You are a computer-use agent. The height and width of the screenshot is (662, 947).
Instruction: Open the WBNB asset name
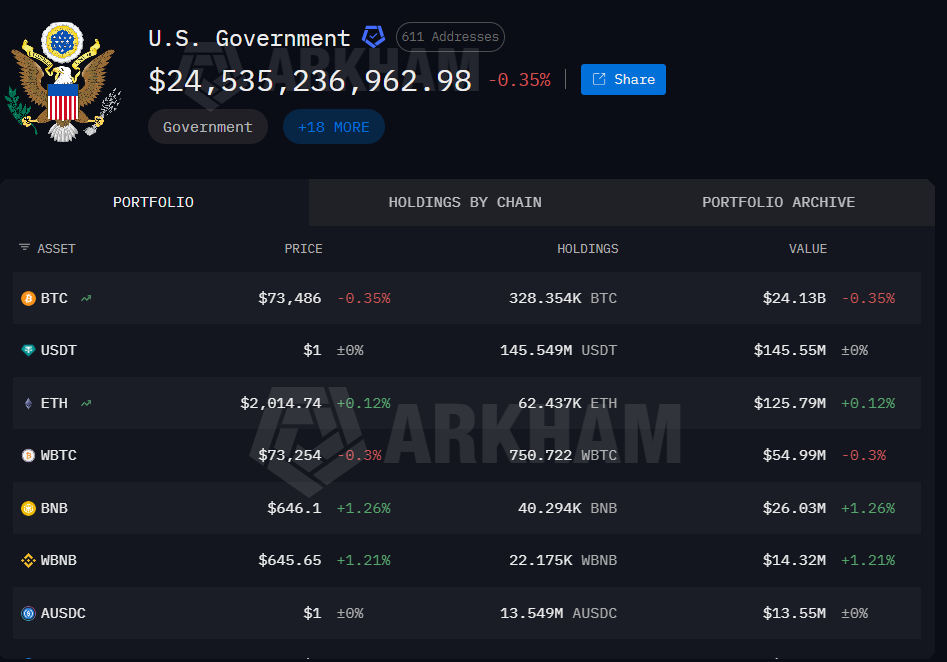pyautogui.click(x=59, y=561)
